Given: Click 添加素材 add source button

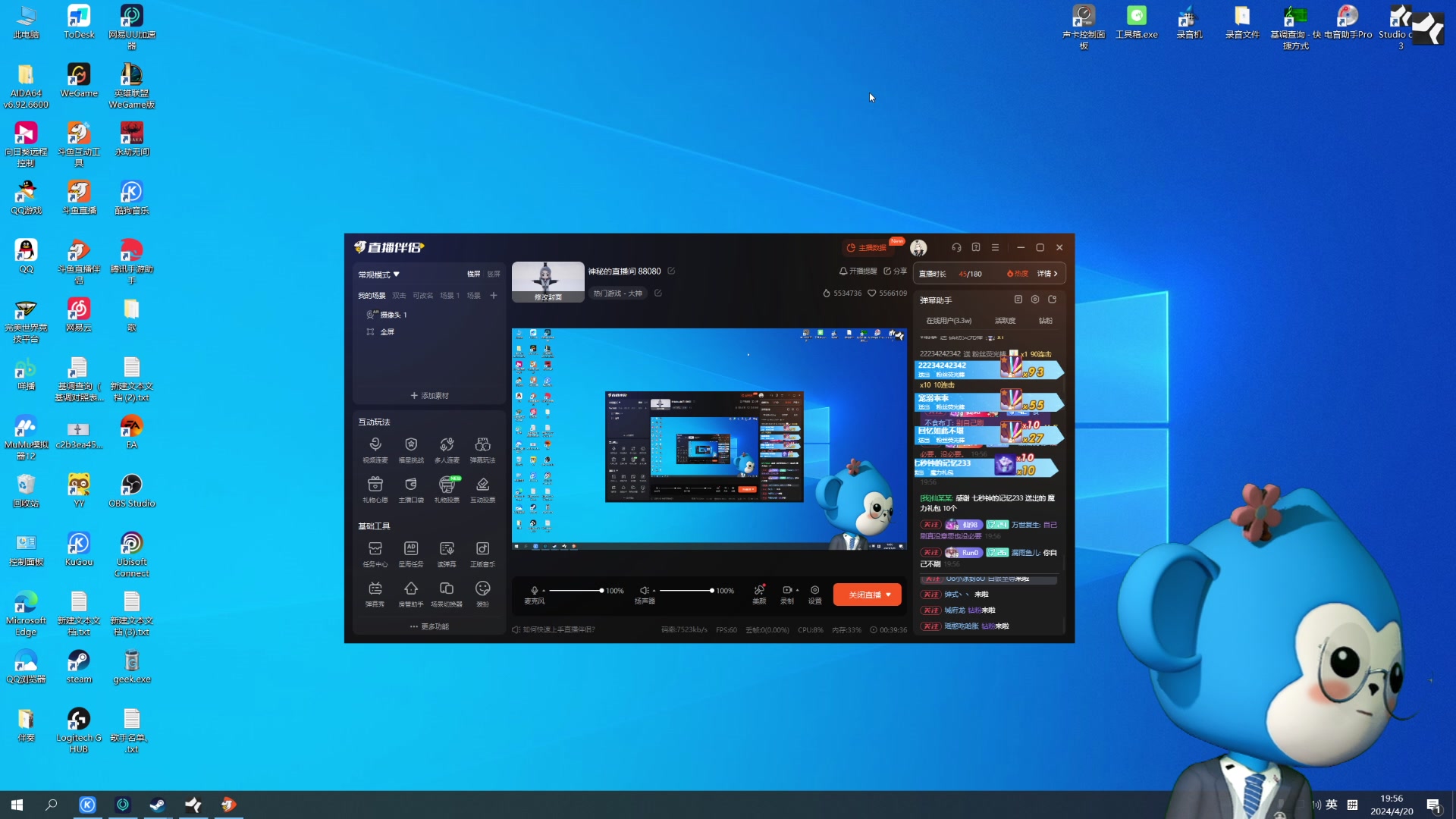Looking at the screenshot, I should (x=429, y=396).
